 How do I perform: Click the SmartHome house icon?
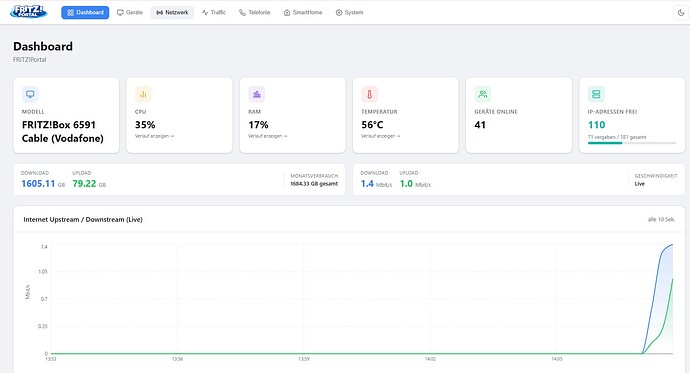point(287,13)
